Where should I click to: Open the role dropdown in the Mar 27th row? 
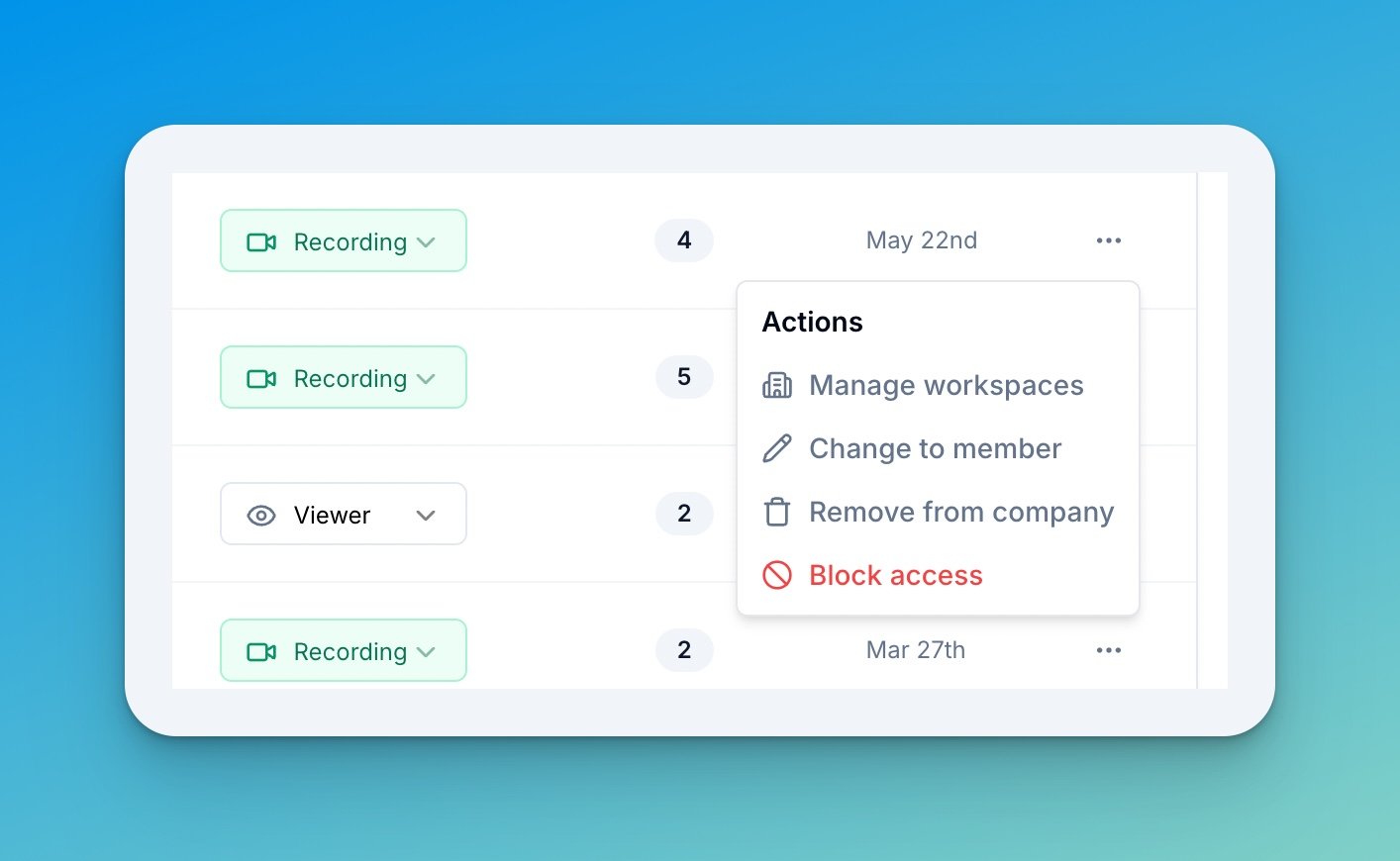pos(343,650)
